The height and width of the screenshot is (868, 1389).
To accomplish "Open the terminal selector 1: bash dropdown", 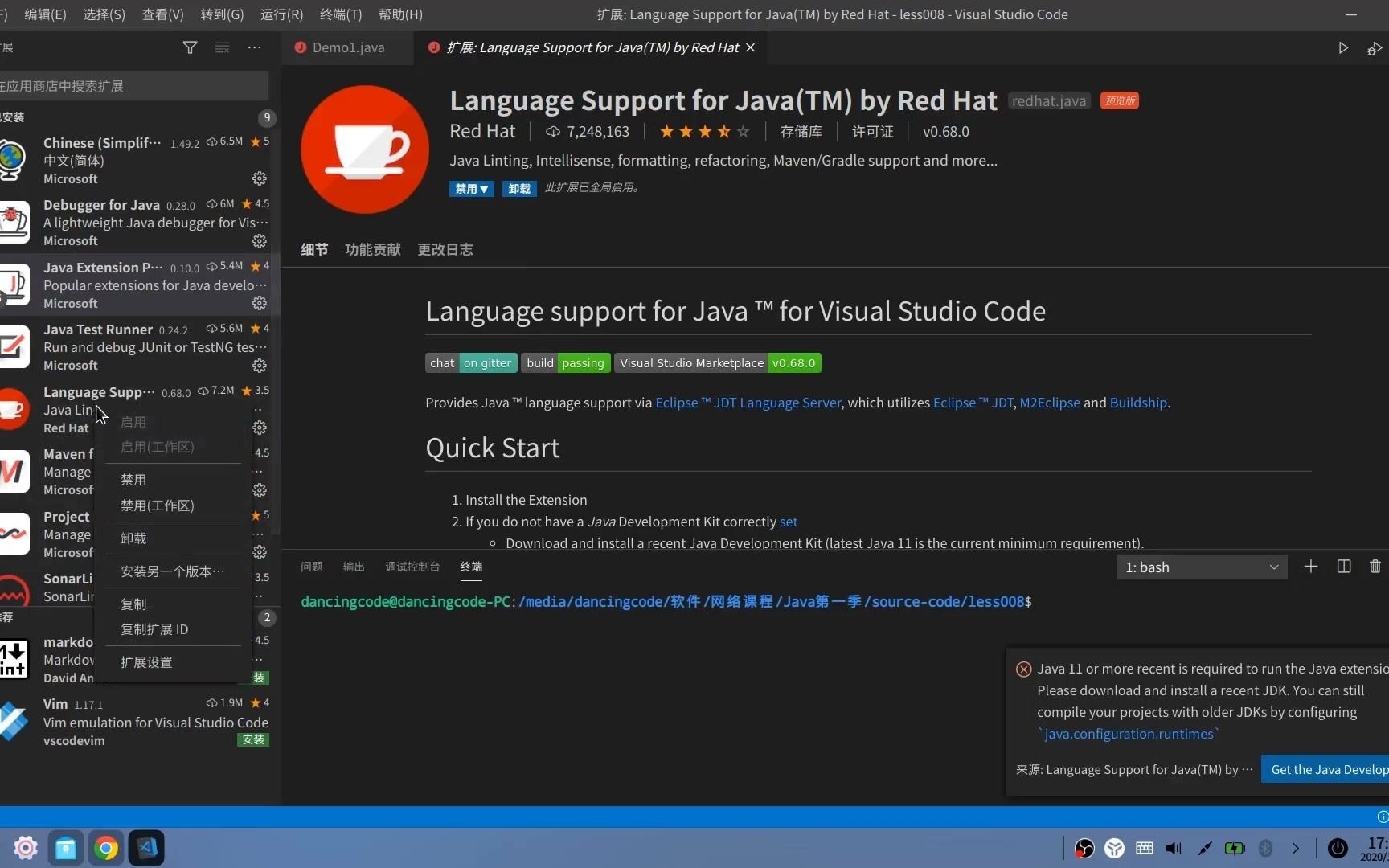I will pyautogui.click(x=1202, y=567).
